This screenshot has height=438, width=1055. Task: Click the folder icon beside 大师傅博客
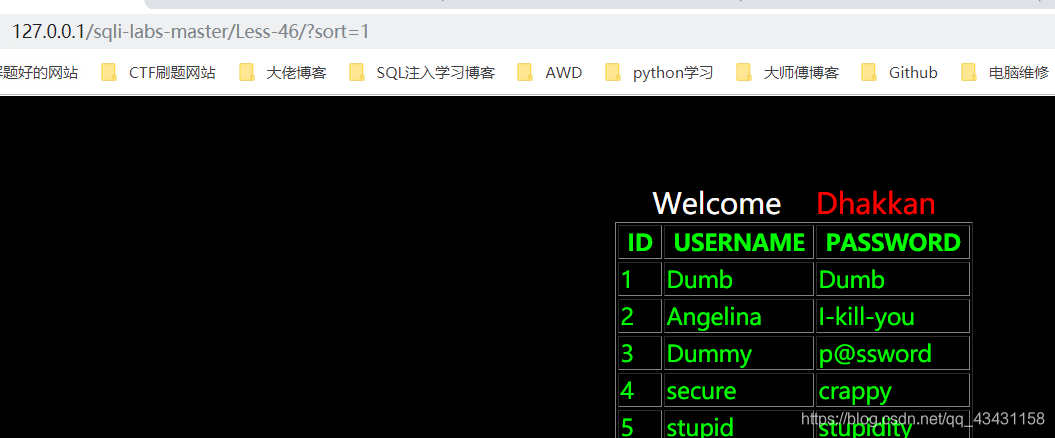[x=744, y=73]
